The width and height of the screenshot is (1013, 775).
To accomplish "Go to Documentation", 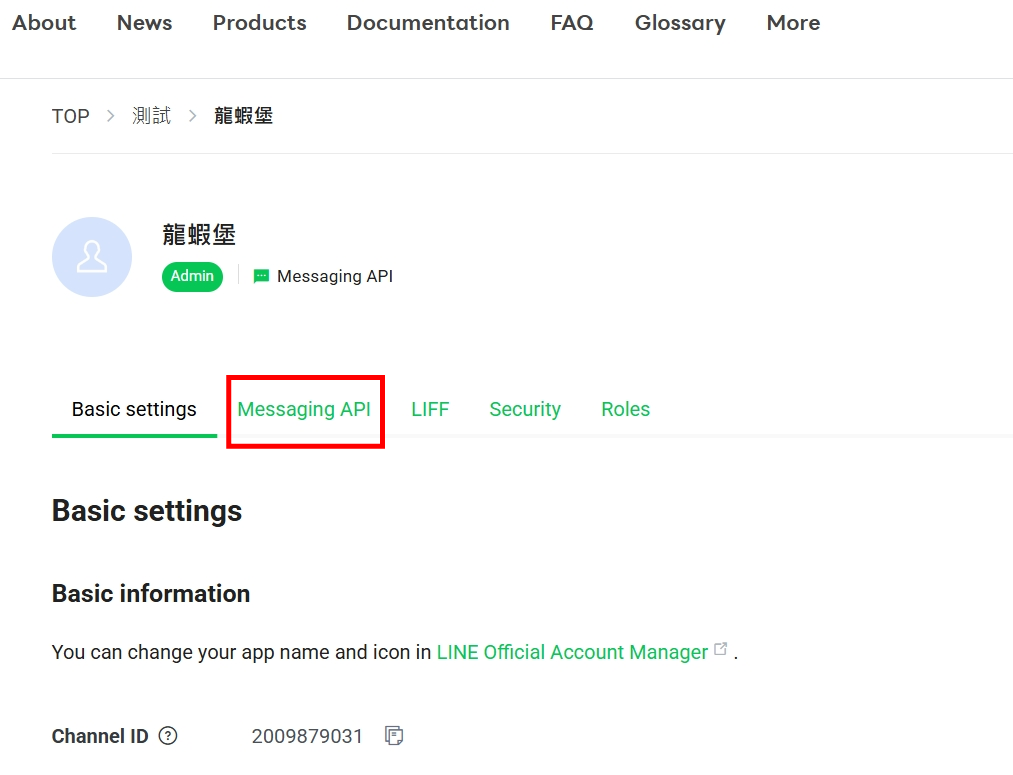I will click(428, 23).
